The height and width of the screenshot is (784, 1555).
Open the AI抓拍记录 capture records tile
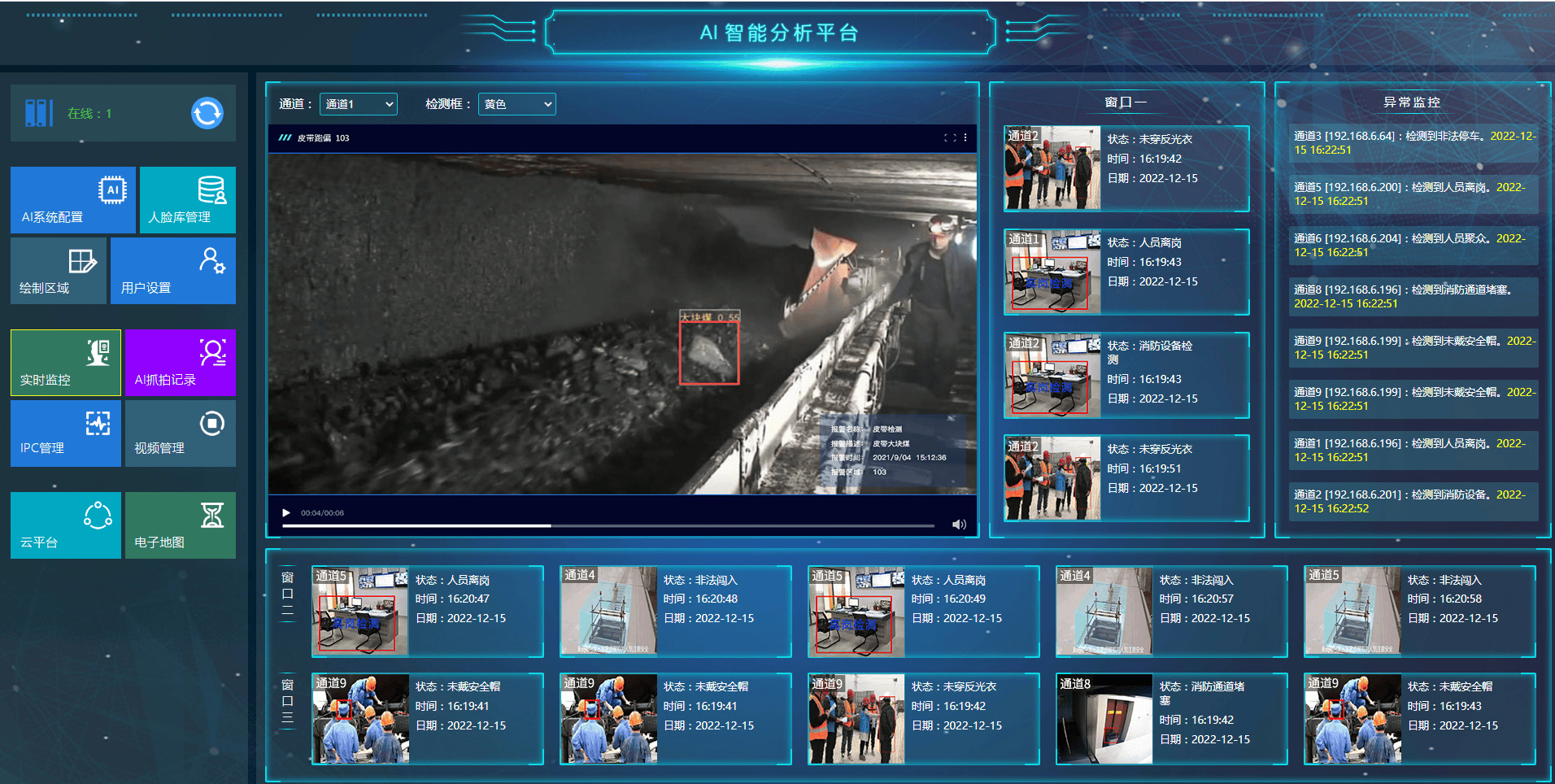point(180,363)
